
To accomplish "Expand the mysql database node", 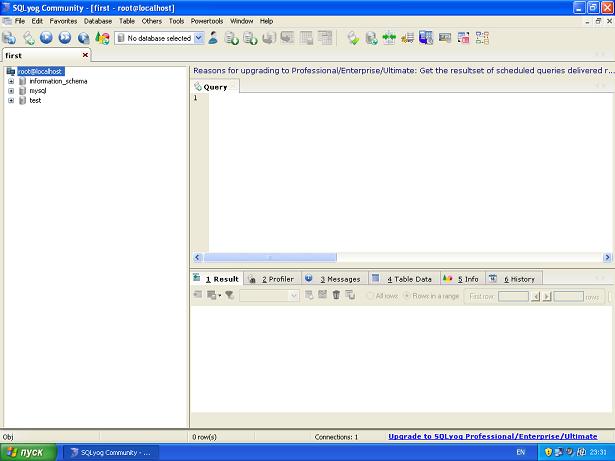I will pos(11,91).
